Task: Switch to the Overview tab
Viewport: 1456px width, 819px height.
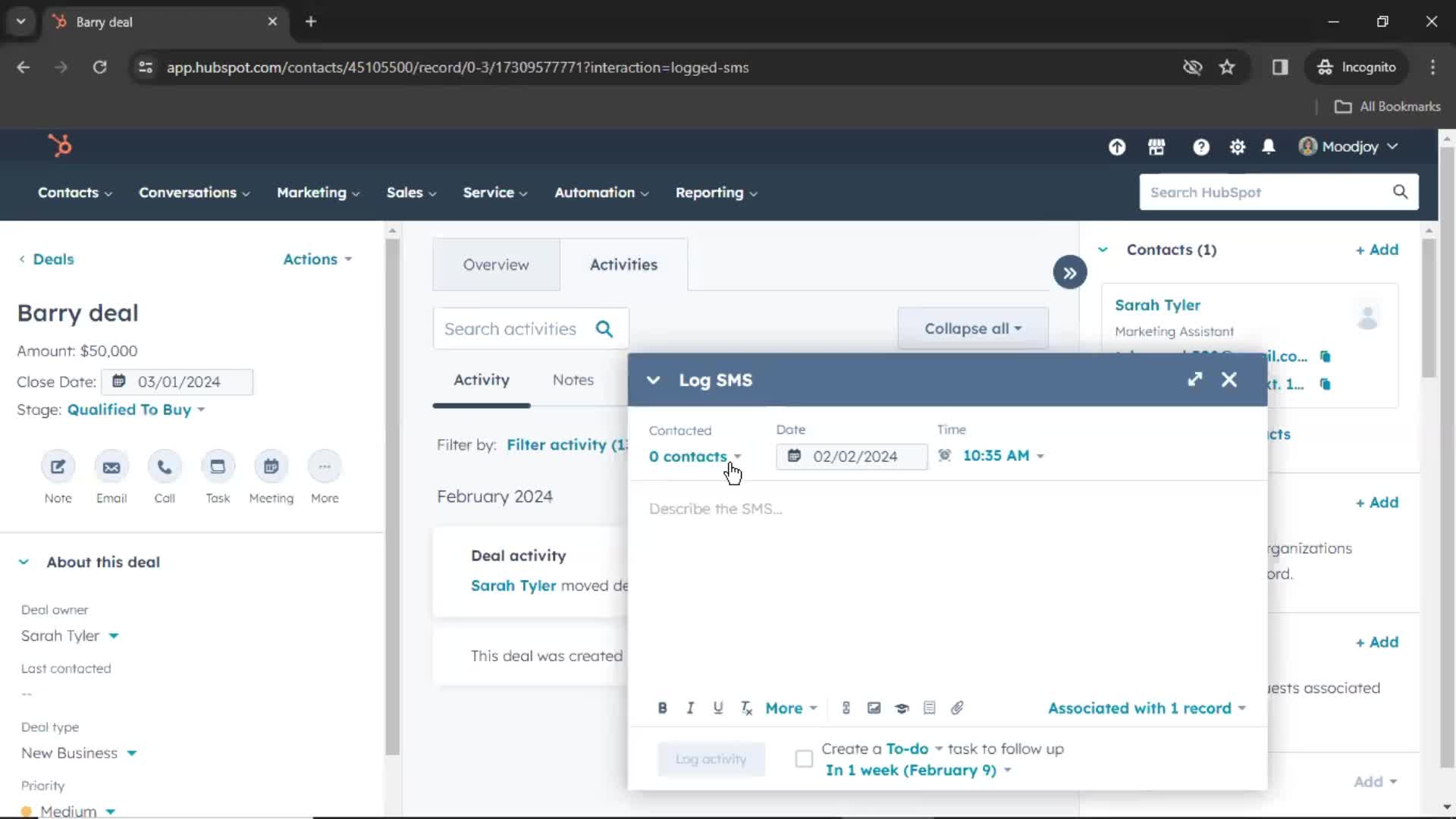Action: point(497,264)
